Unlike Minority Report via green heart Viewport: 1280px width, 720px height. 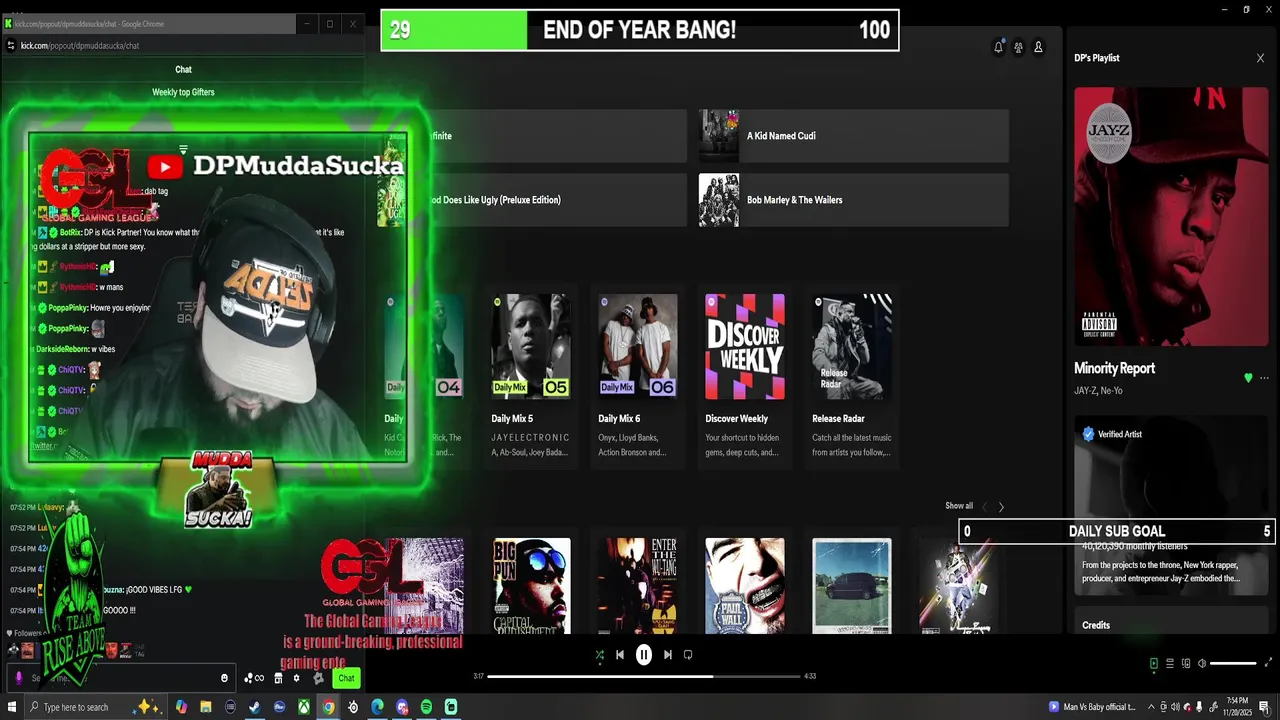(1248, 378)
